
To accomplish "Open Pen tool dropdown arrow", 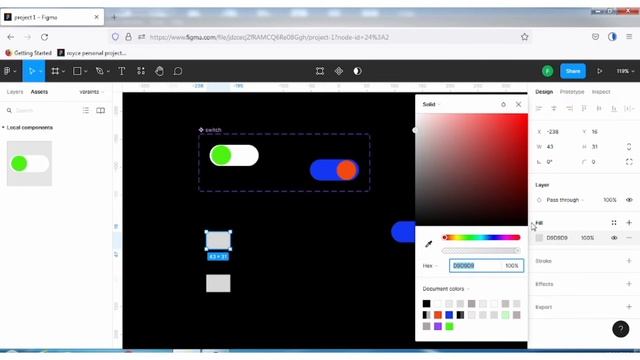I will point(108,71).
